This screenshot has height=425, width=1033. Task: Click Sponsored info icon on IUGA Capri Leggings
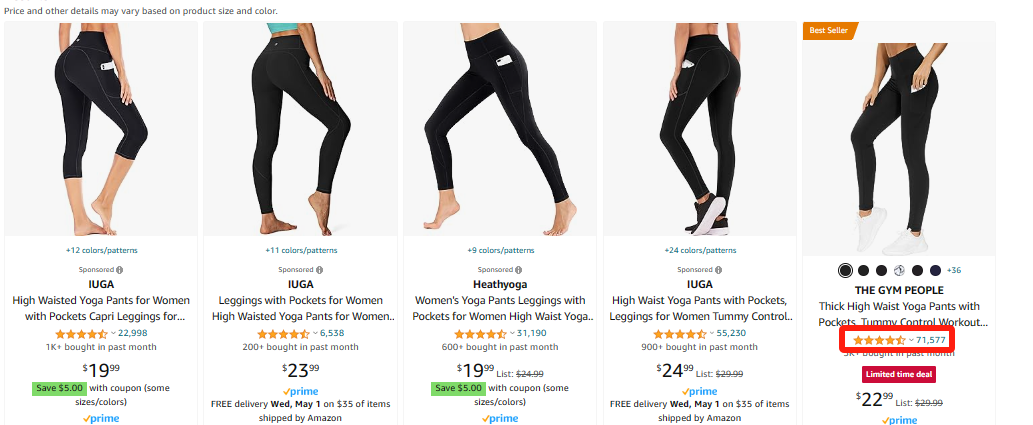point(119,269)
